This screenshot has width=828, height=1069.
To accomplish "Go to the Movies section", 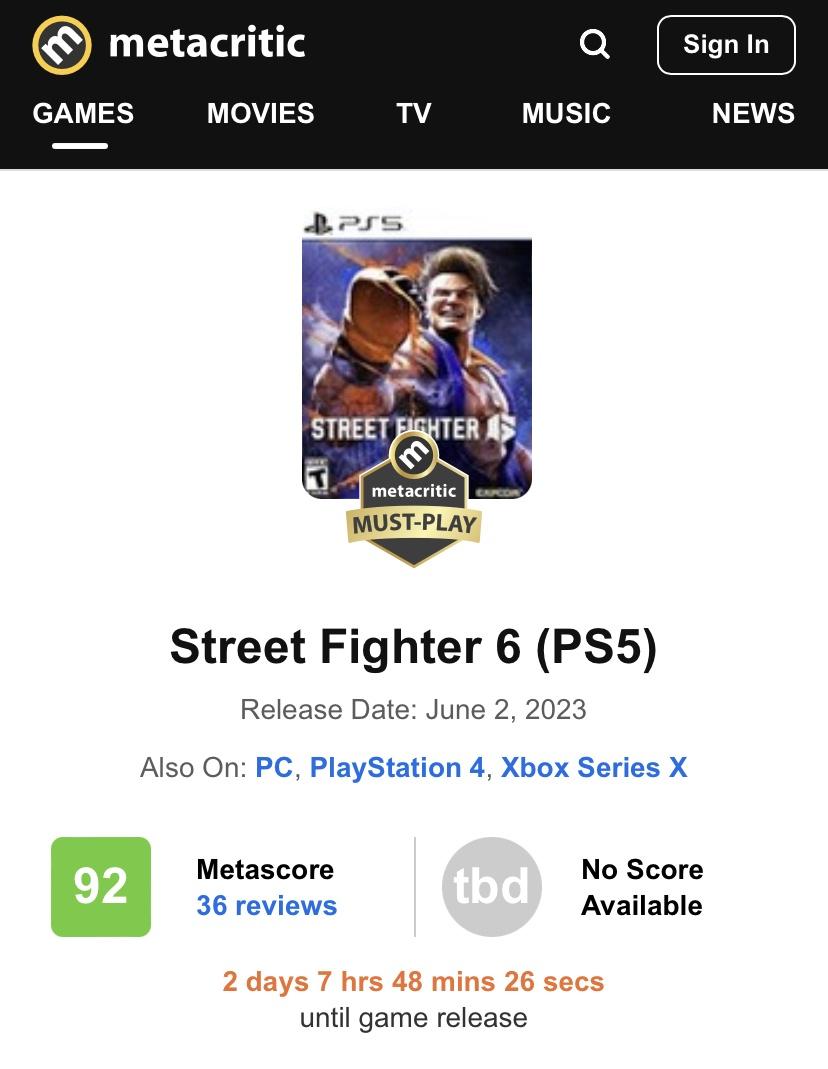I will (x=260, y=113).
